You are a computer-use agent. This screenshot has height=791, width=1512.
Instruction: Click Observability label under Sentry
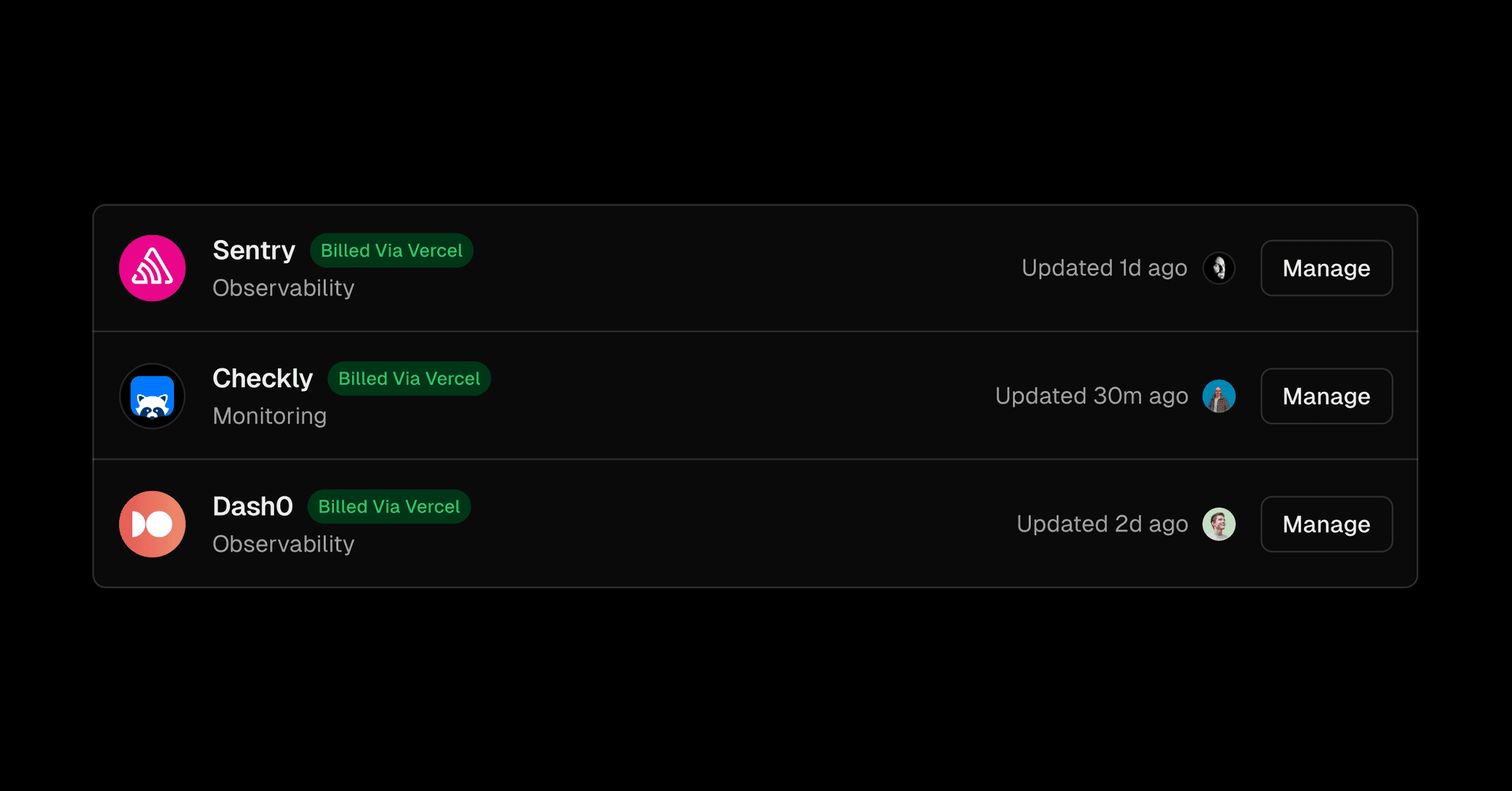point(283,288)
